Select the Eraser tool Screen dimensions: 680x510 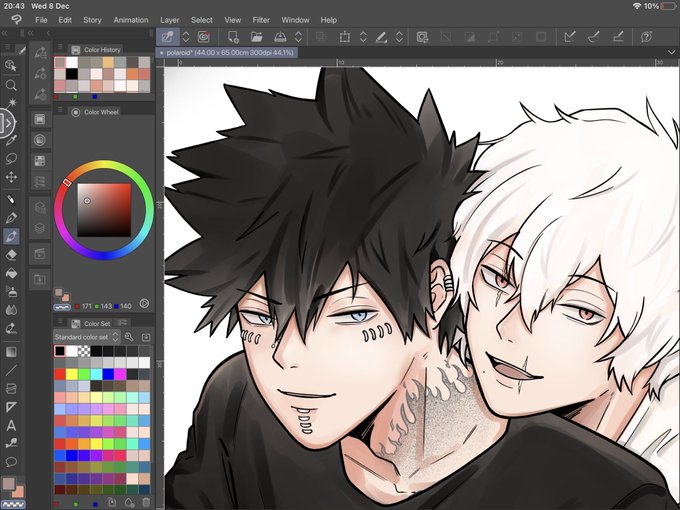pos(11,255)
